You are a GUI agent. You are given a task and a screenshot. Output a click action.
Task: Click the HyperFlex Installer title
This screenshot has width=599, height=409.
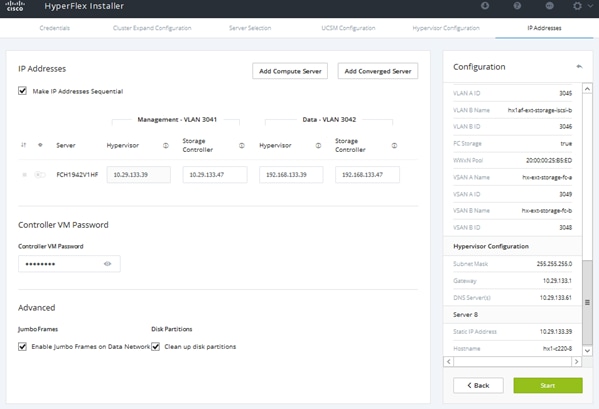[84, 6]
